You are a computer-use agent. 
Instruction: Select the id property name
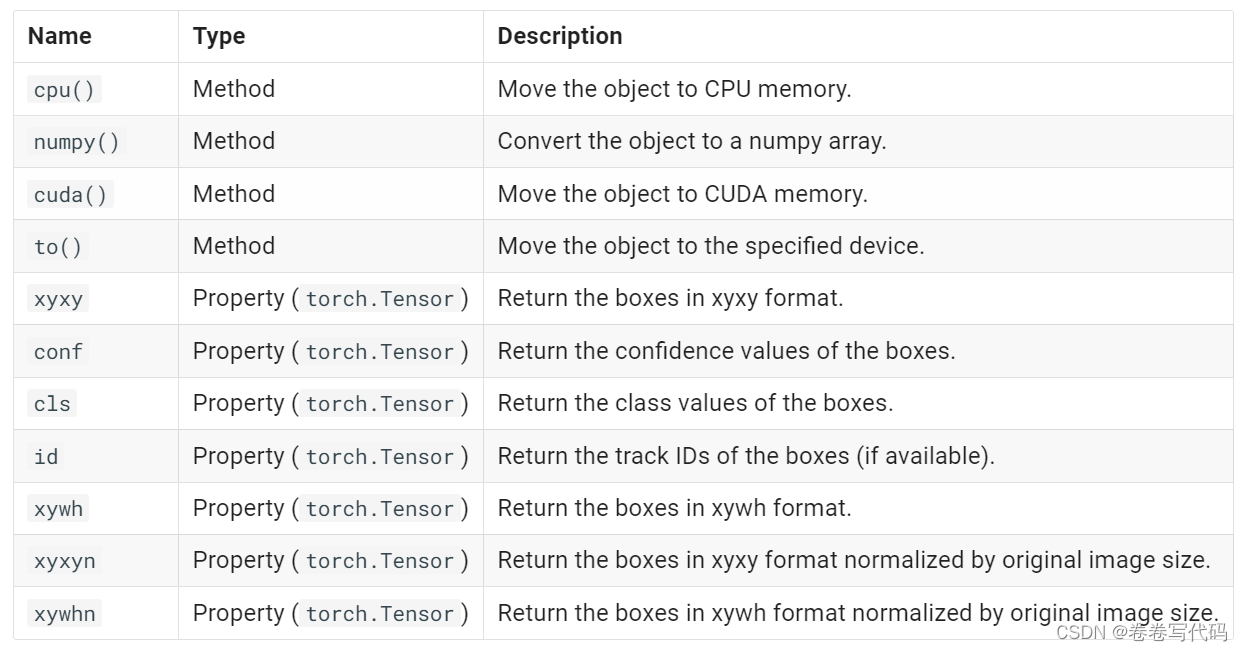tap(46, 457)
